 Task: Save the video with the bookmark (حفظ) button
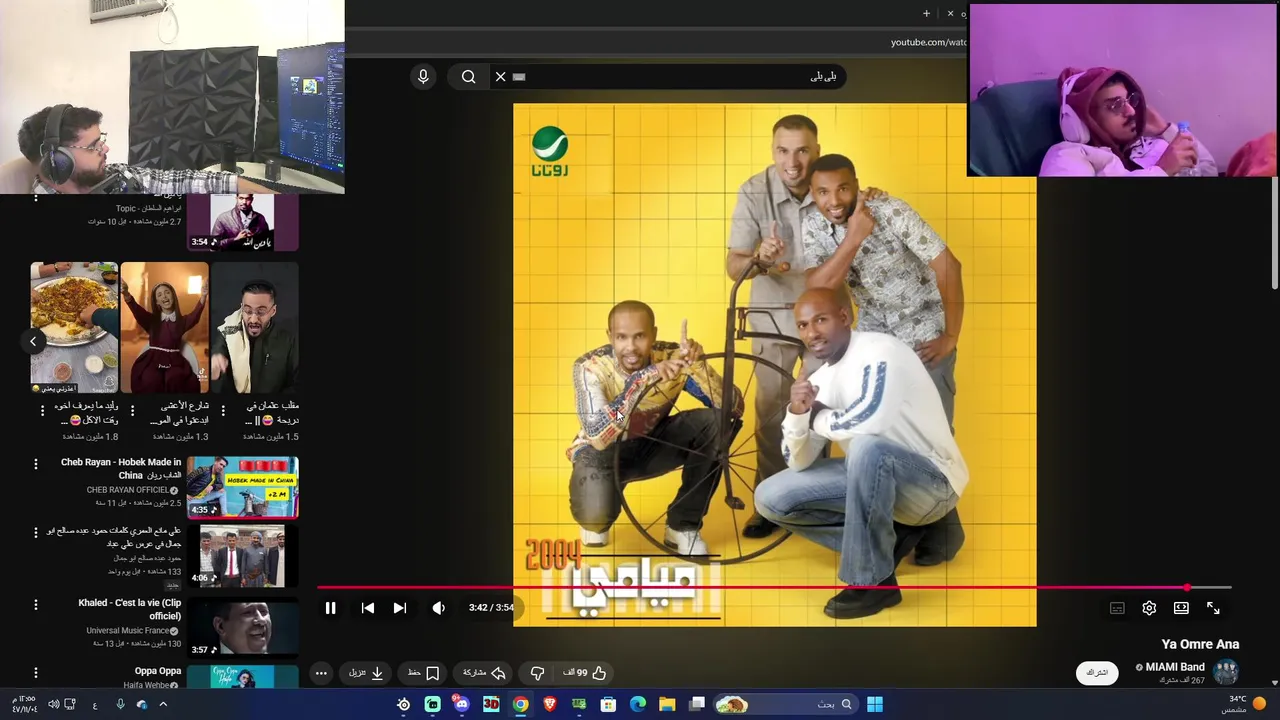[423, 673]
